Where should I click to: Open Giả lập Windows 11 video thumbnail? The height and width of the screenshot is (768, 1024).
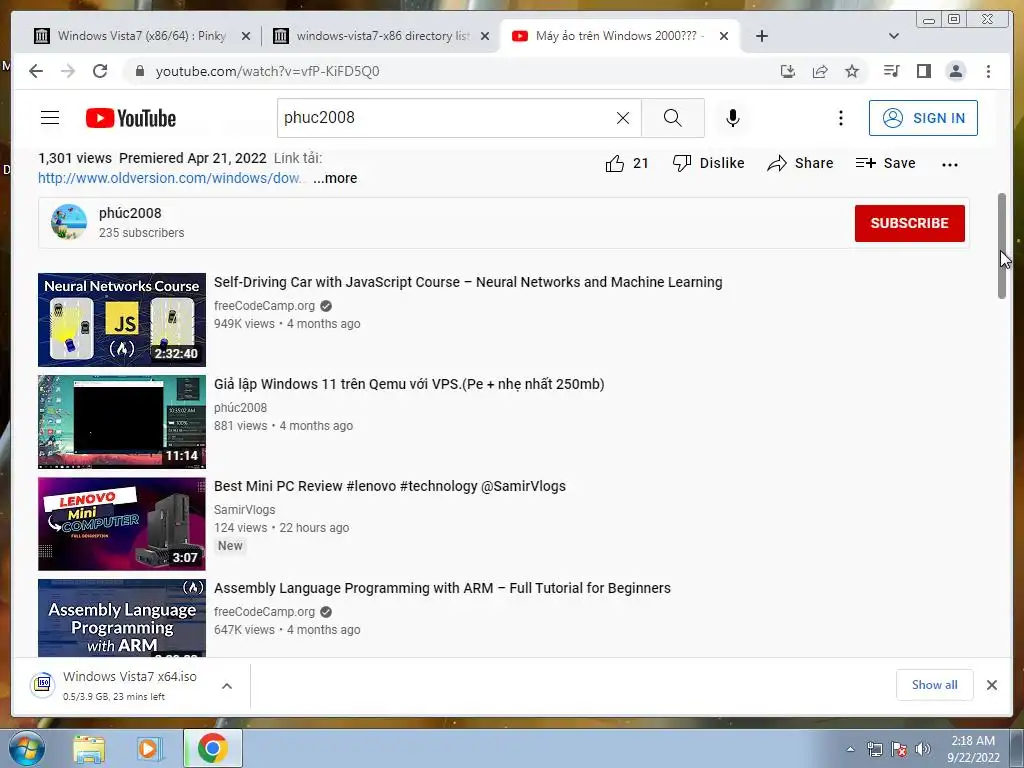tap(121, 422)
